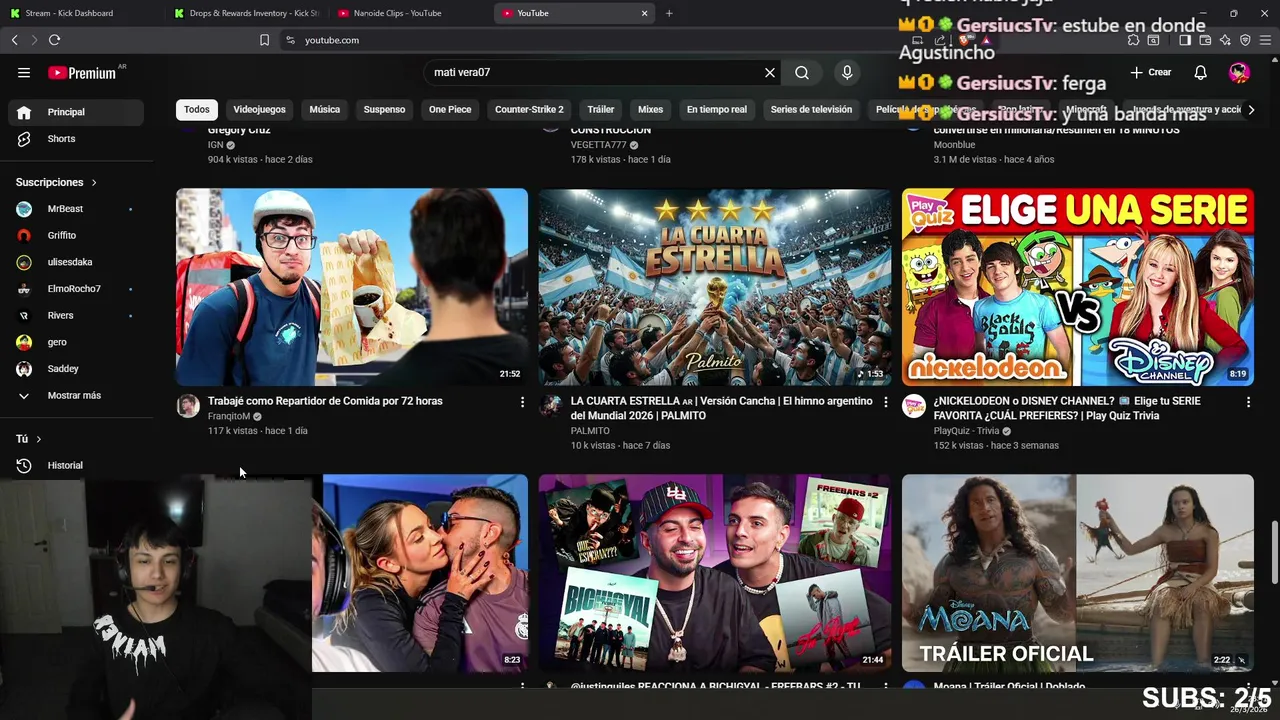
Task: Click the page vertical scrollbar thumb
Action: (1274, 552)
